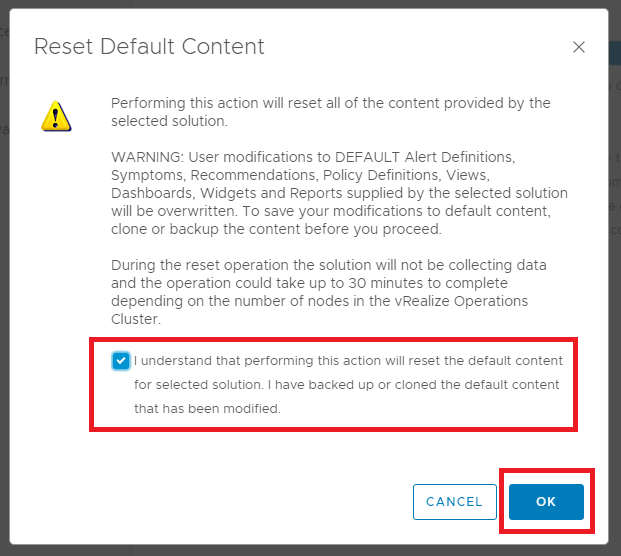
Task: Confirm the reset with OK
Action: [546, 502]
